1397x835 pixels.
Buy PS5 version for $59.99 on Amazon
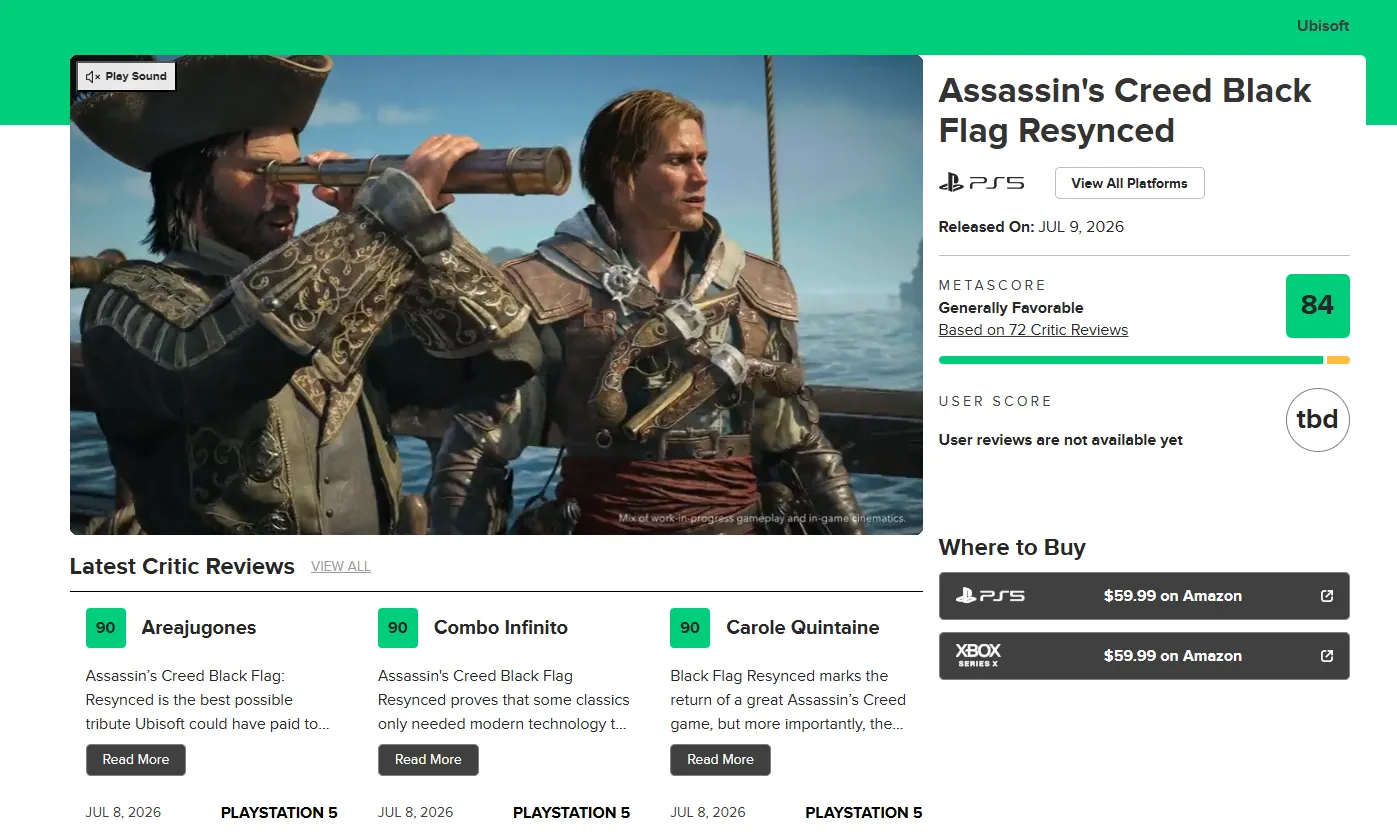coord(1144,596)
